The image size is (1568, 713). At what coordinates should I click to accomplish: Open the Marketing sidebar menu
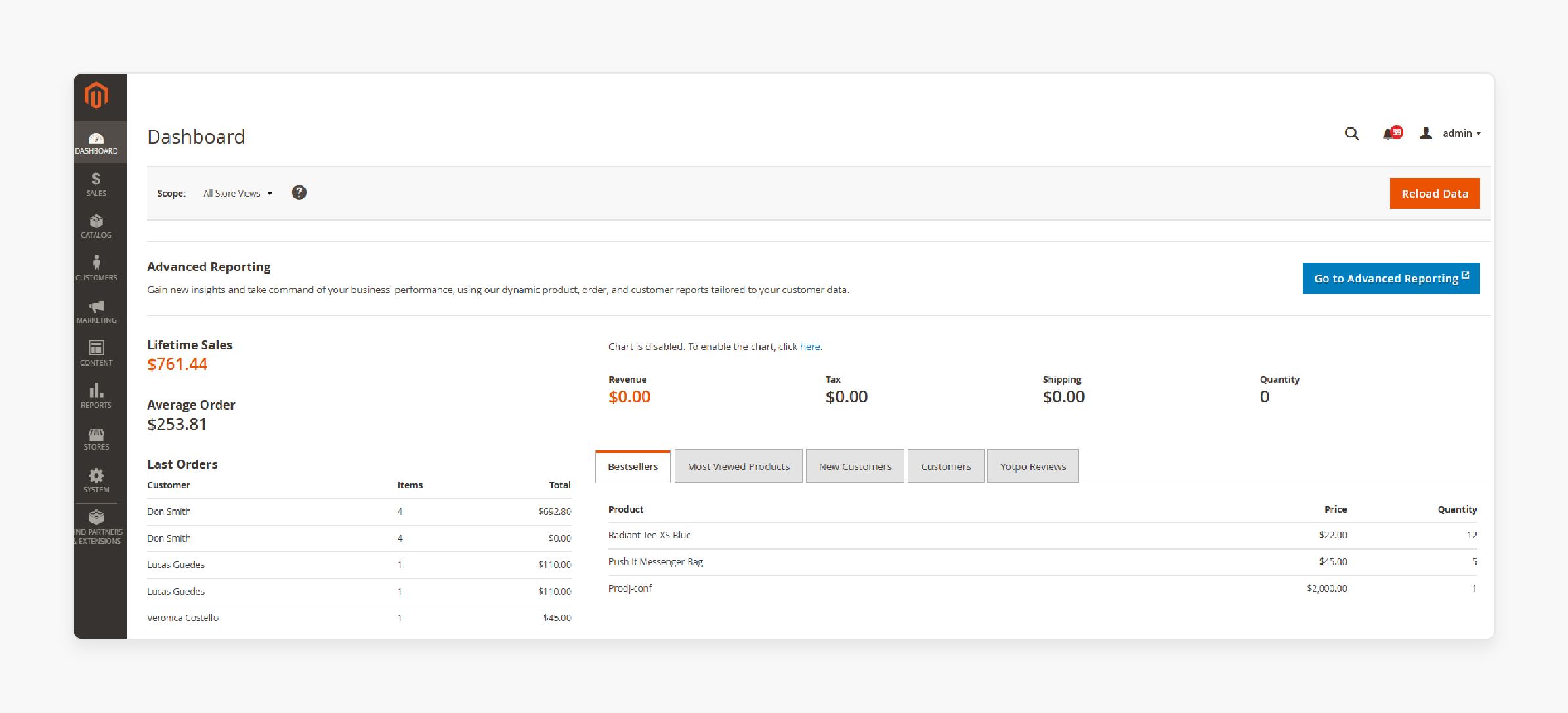(x=96, y=311)
